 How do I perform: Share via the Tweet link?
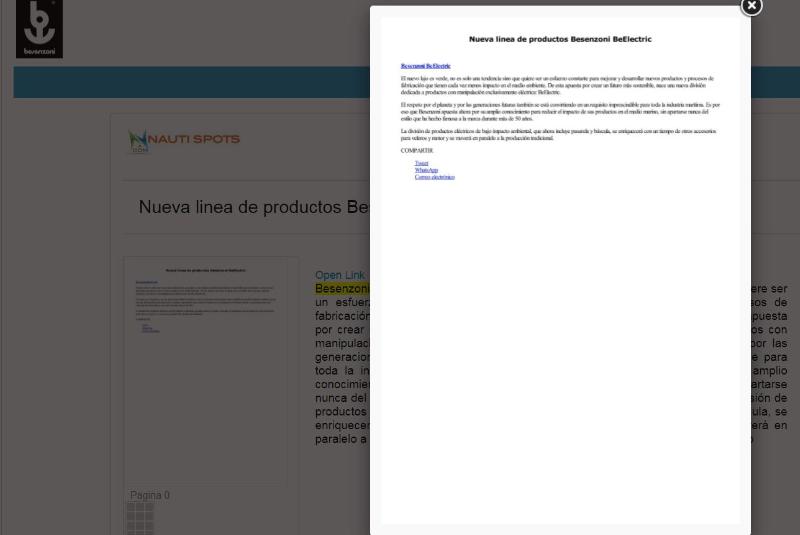click(421, 163)
